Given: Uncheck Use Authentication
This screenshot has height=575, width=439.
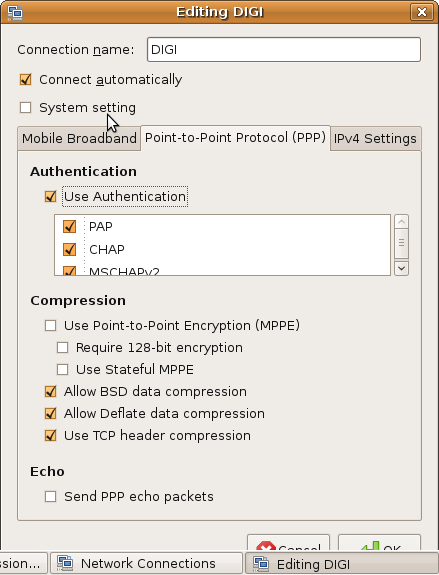Looking at the screenshot, I should (51, 197).
